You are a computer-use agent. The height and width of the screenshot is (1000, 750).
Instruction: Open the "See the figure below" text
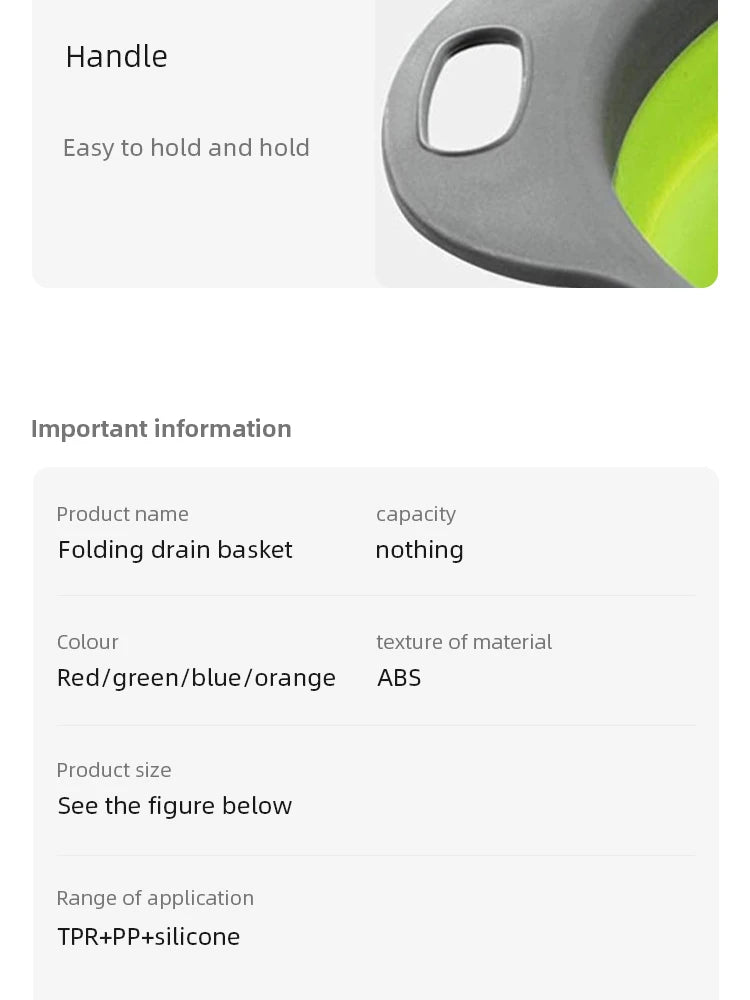click(x=175, y=806)
